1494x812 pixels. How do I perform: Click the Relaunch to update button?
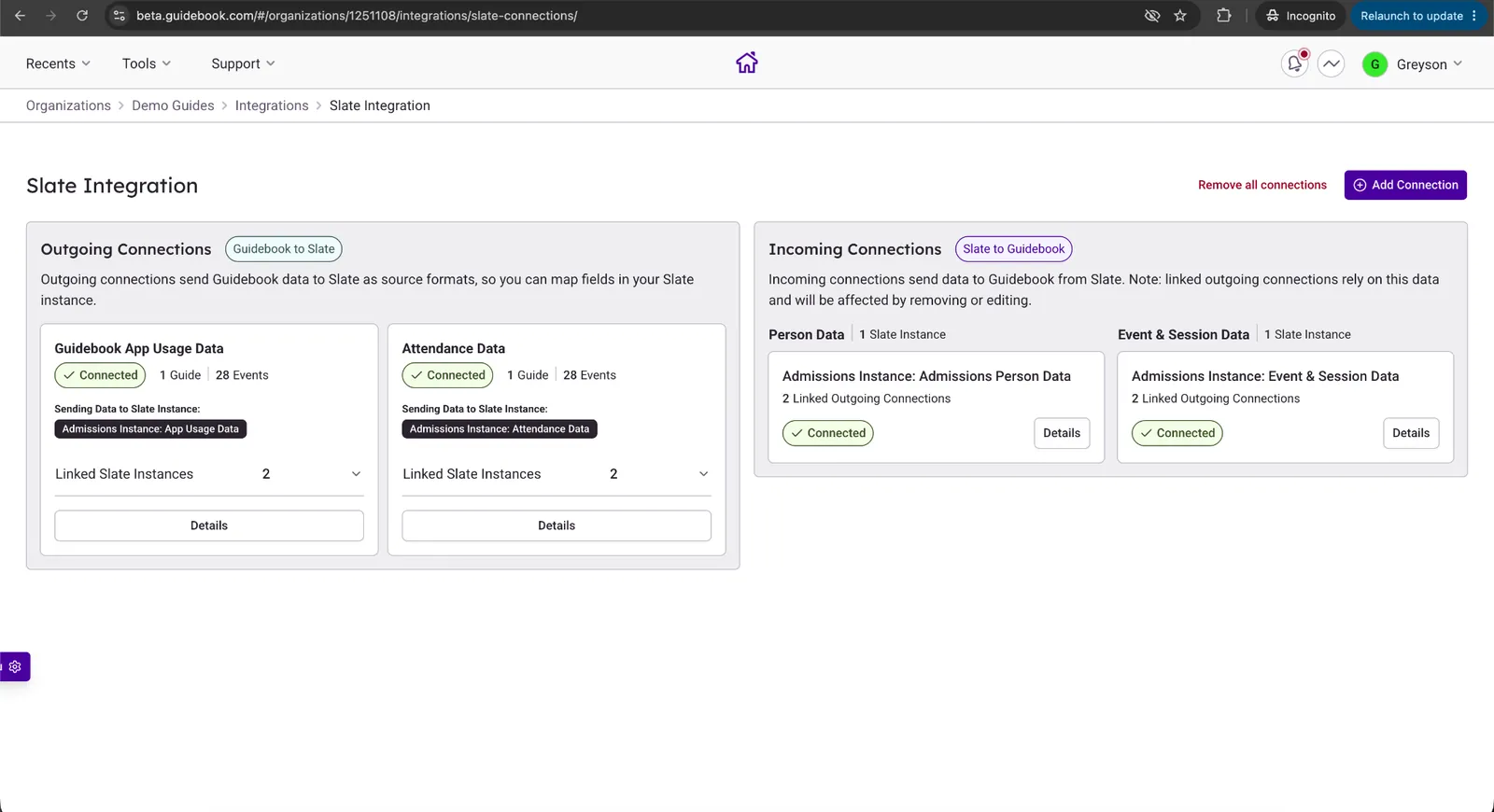click(x=1418, y=16)
